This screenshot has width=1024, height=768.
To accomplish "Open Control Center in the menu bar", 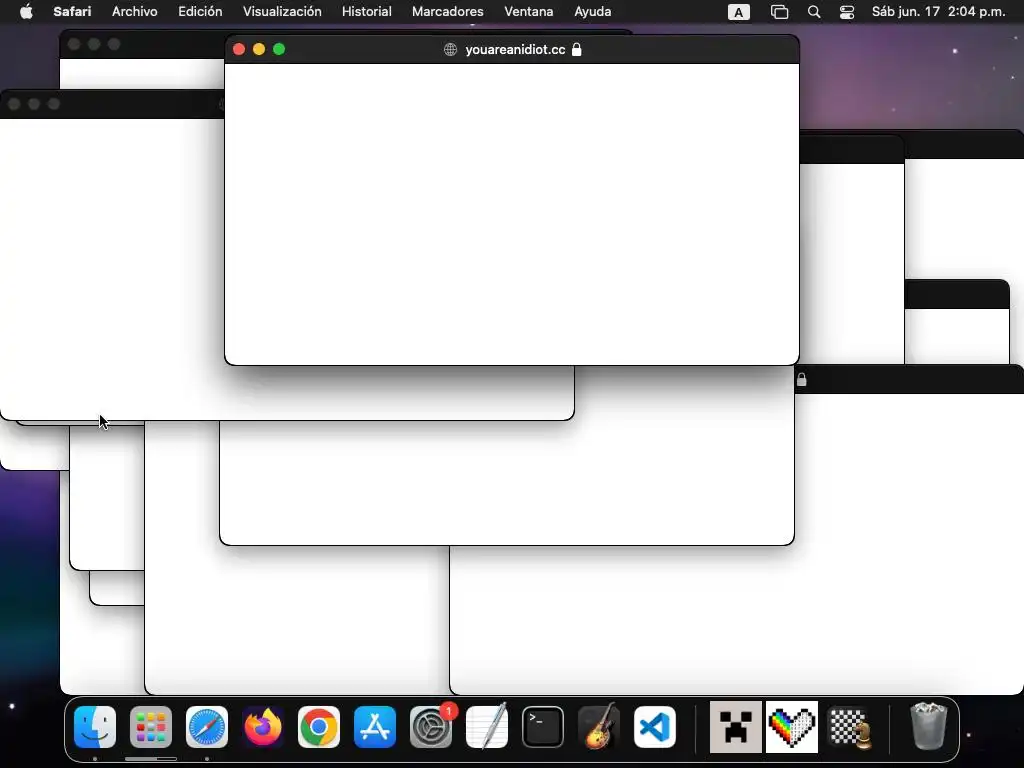I will click(x=847, y=12).
